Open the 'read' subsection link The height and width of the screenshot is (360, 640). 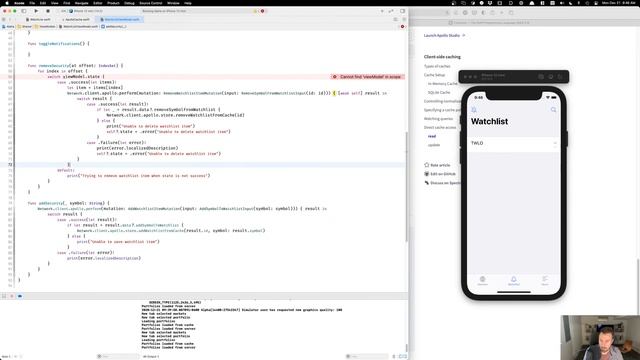pyautogui.click(x=432, y=136)
